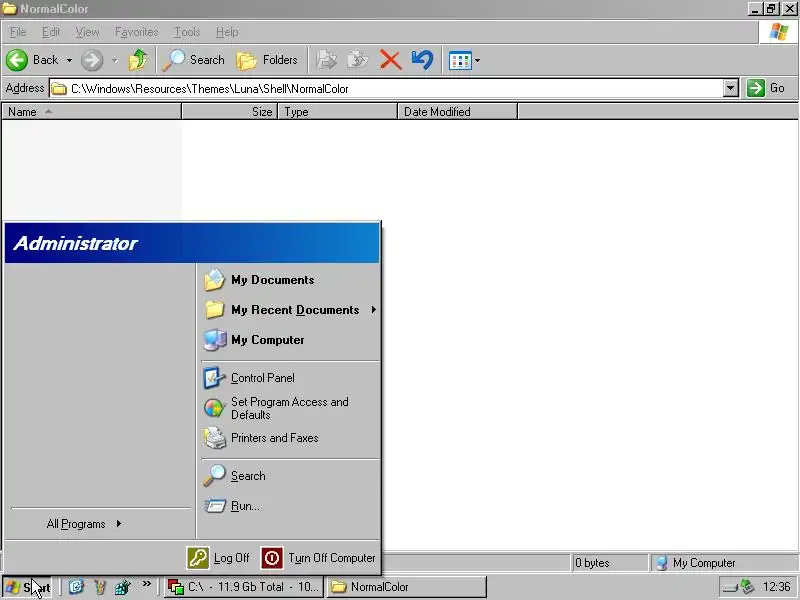Sort by the Type column header
Screen dimensions: 800x600
point(337,112)
